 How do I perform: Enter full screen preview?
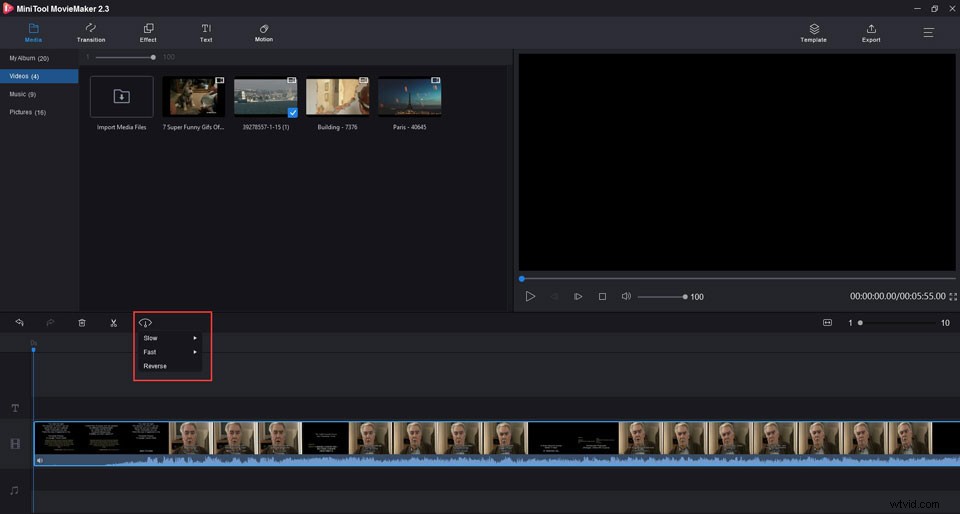(x=953, y=296)
